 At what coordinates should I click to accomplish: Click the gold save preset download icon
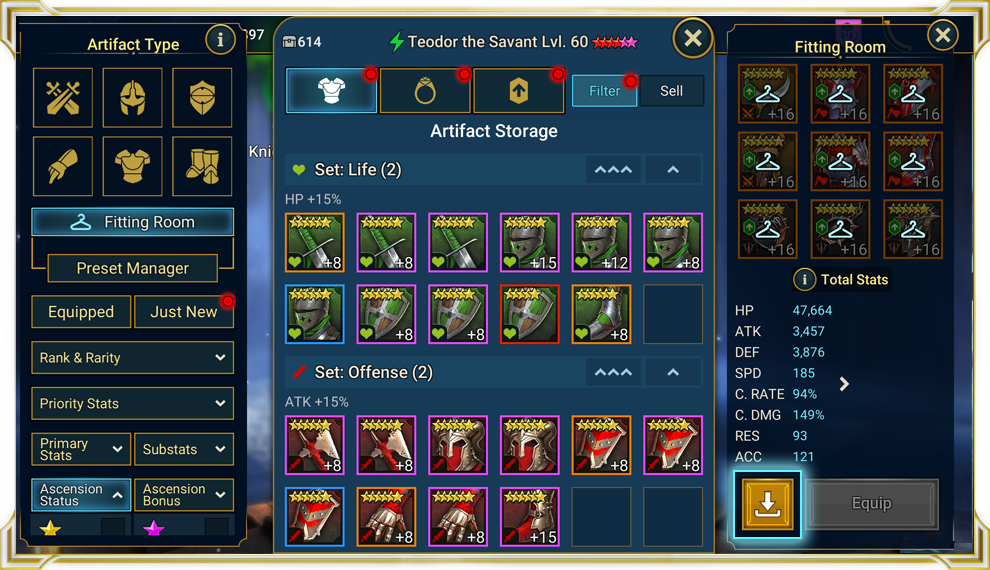coord(767,504)
